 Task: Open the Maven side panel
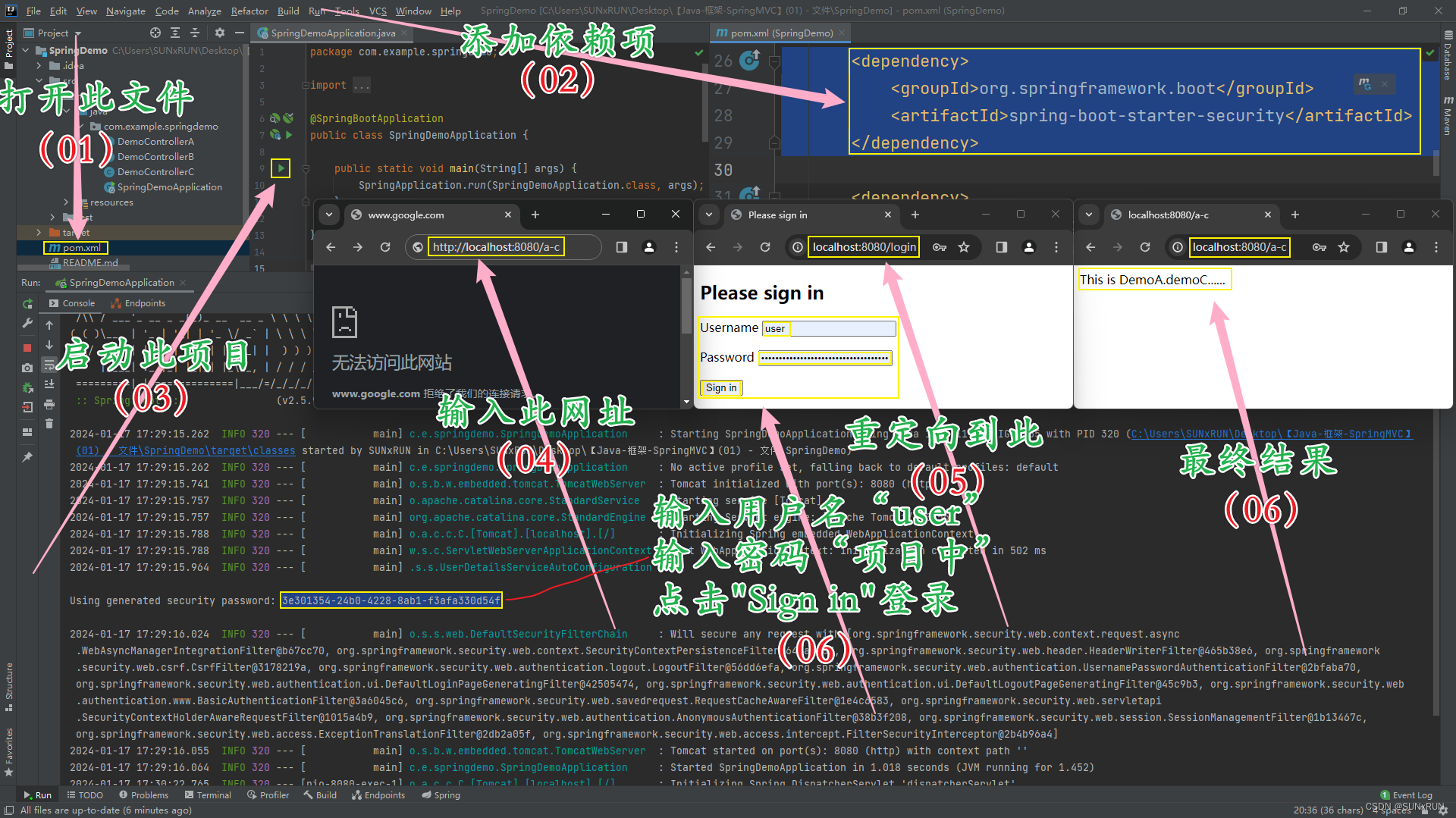point(1448,115)
